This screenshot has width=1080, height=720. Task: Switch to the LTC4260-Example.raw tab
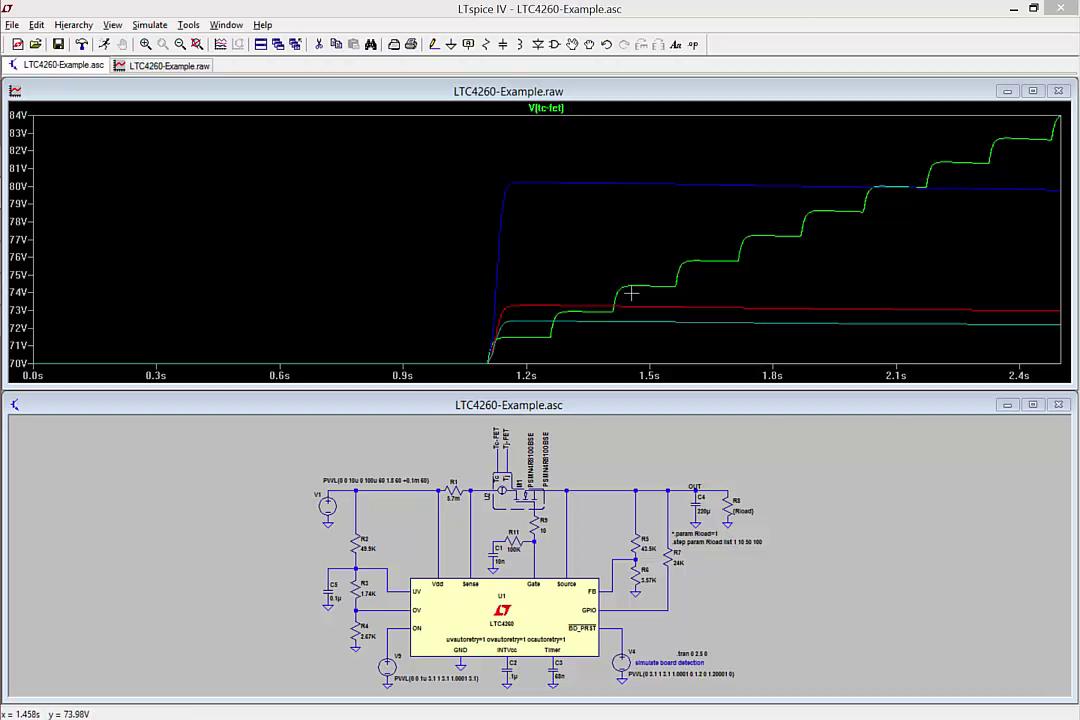162,65
